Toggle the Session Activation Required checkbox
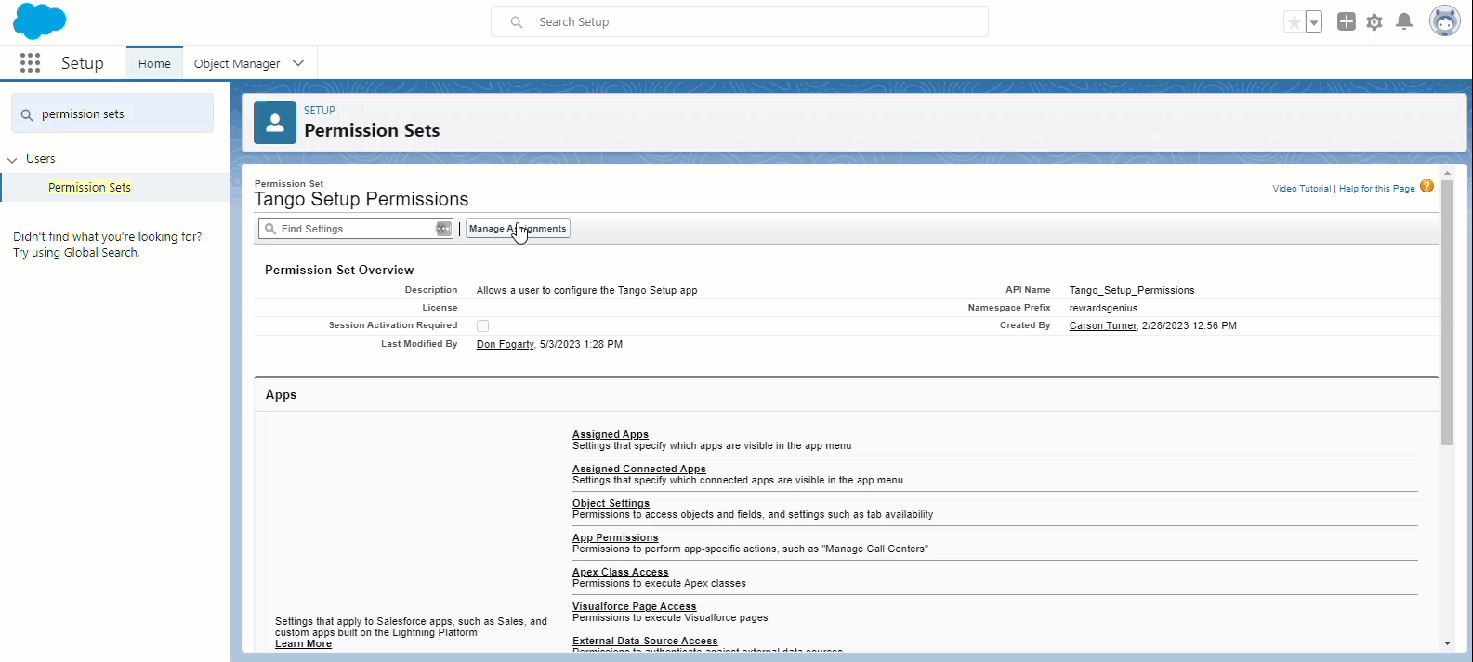 coord(483,325)
